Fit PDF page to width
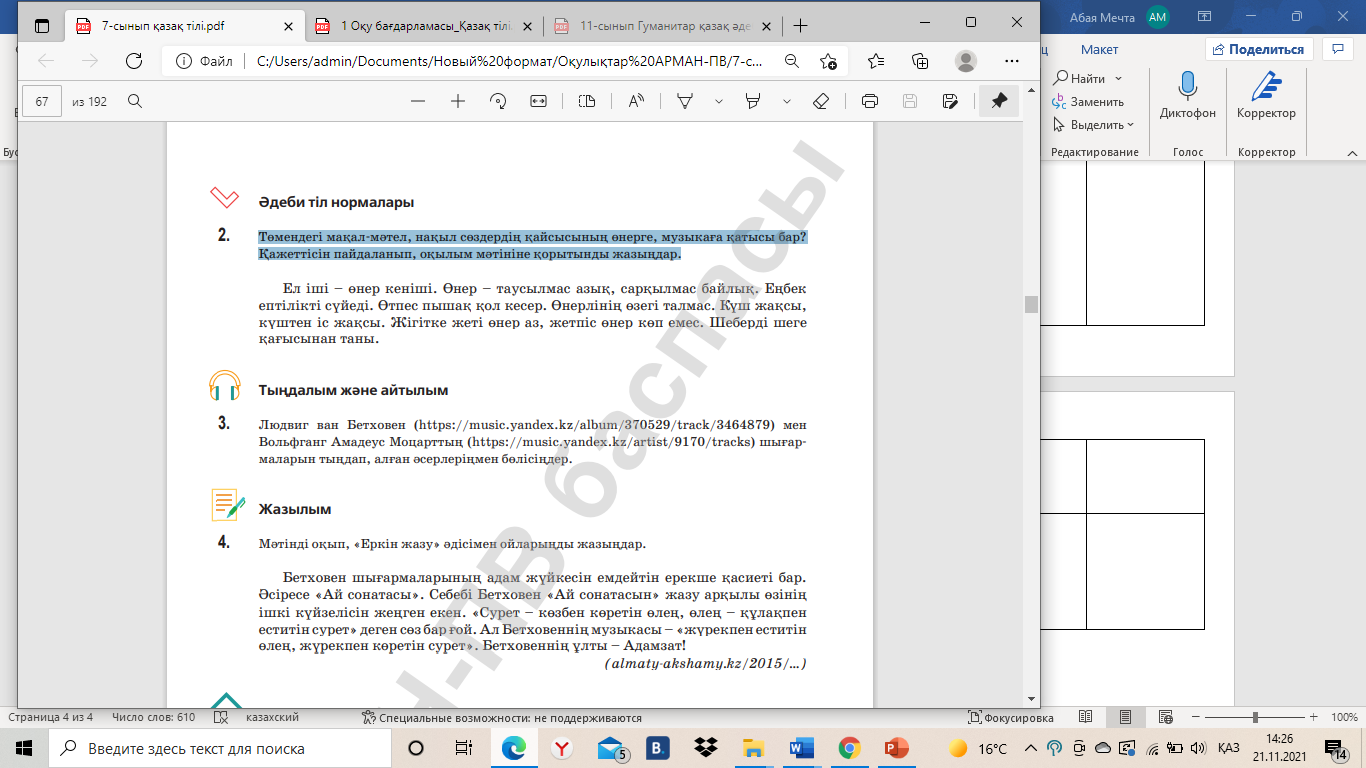This screenshot has width=1366, height=768. pyautogui.click(x=538, y=101)
